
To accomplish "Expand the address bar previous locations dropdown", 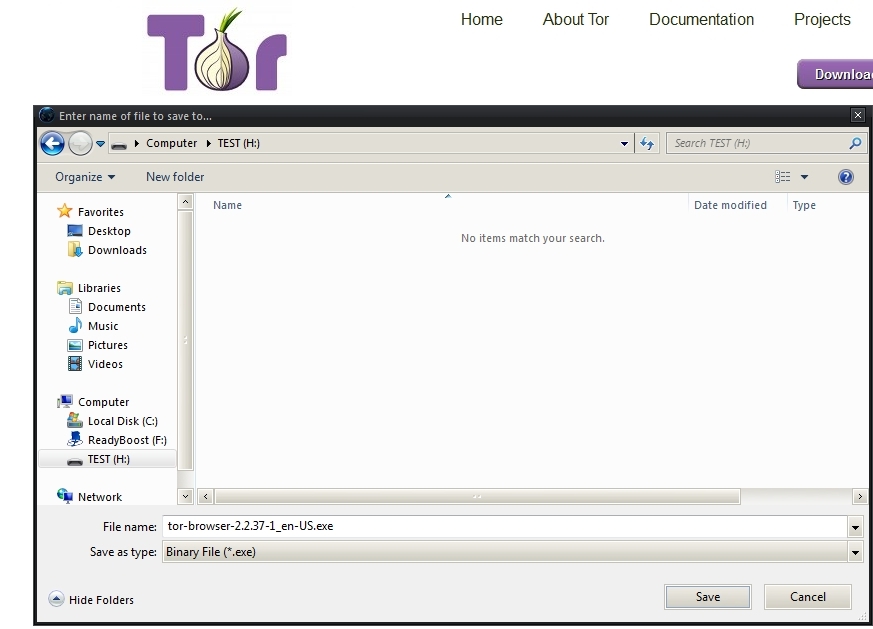I will (x=624, y=144).
